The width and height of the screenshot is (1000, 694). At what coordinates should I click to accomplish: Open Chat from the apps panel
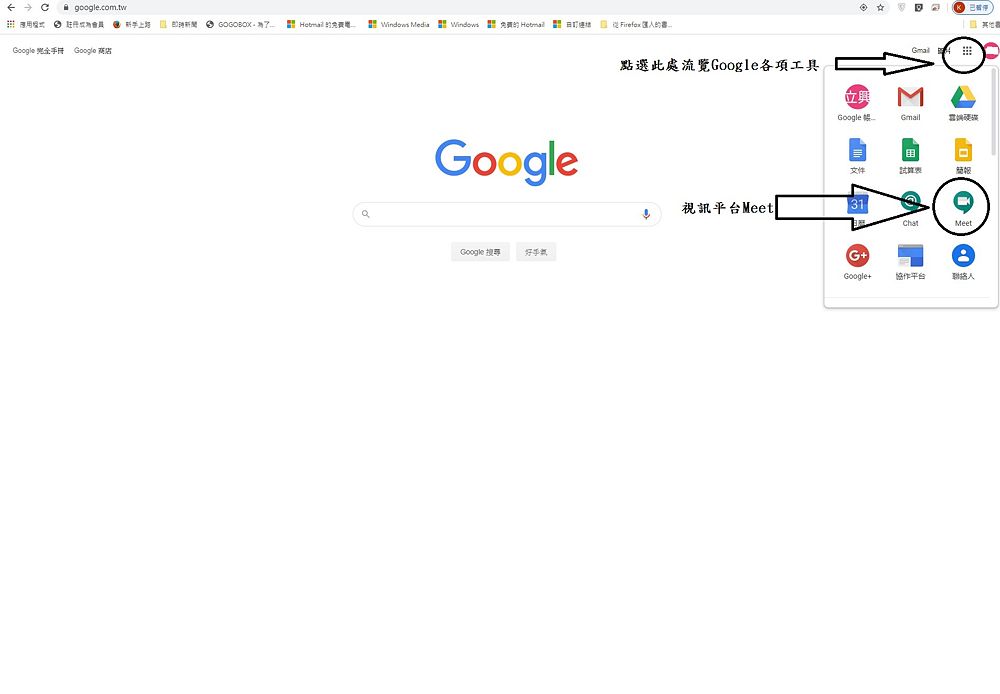tap(910, 209)
